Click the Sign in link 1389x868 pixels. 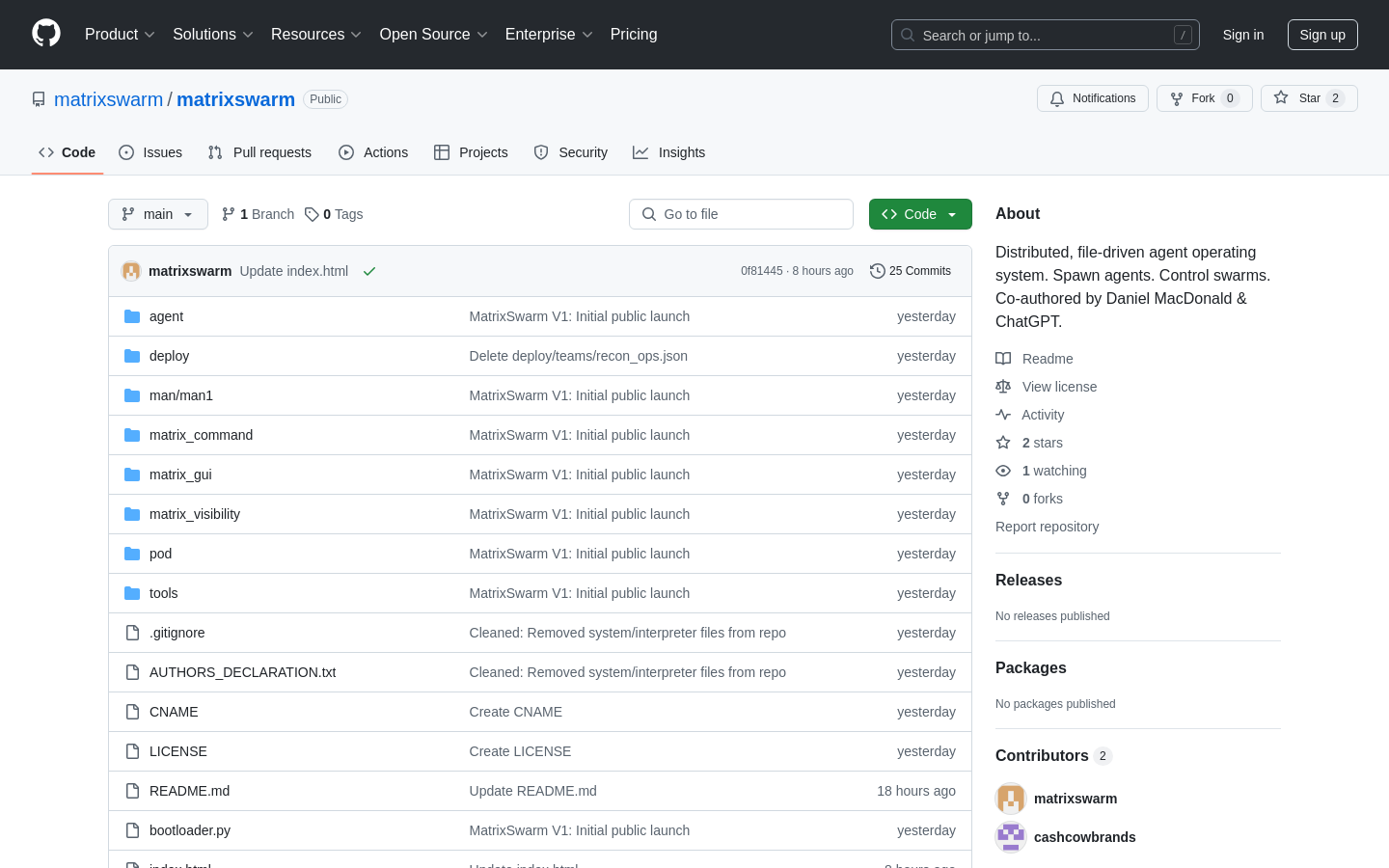pos(1243,35)
